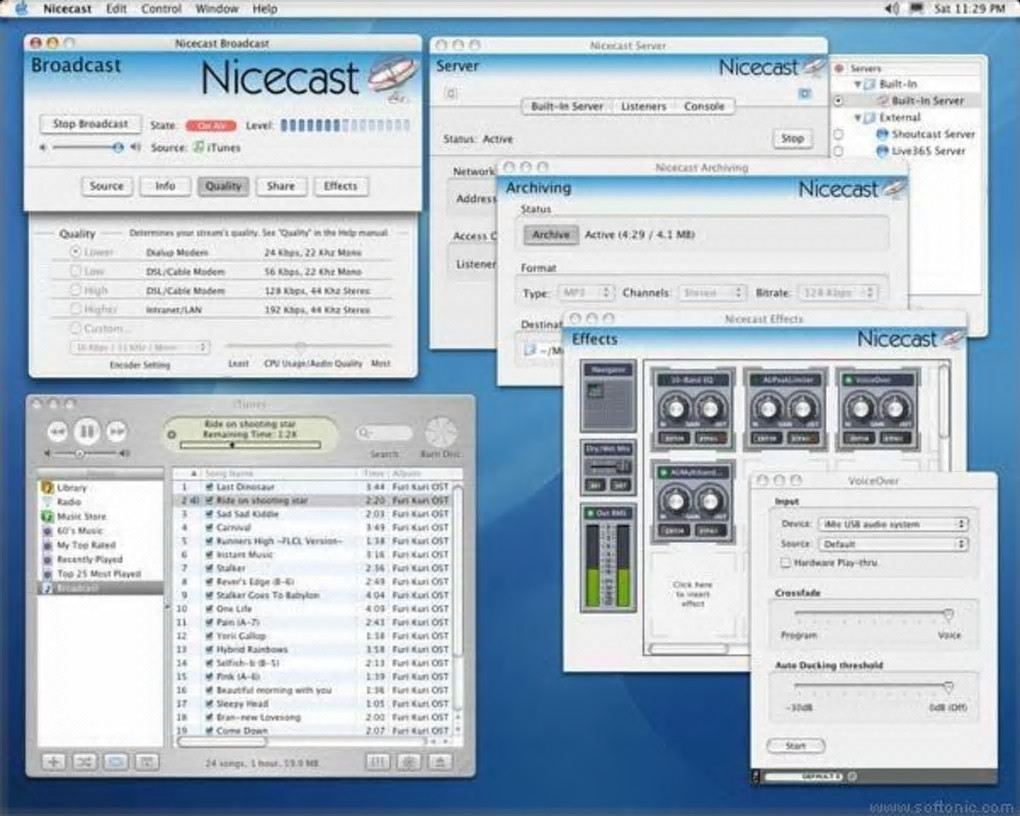Collapse the External servers group

pyautogui.click(x=857, y=118)
